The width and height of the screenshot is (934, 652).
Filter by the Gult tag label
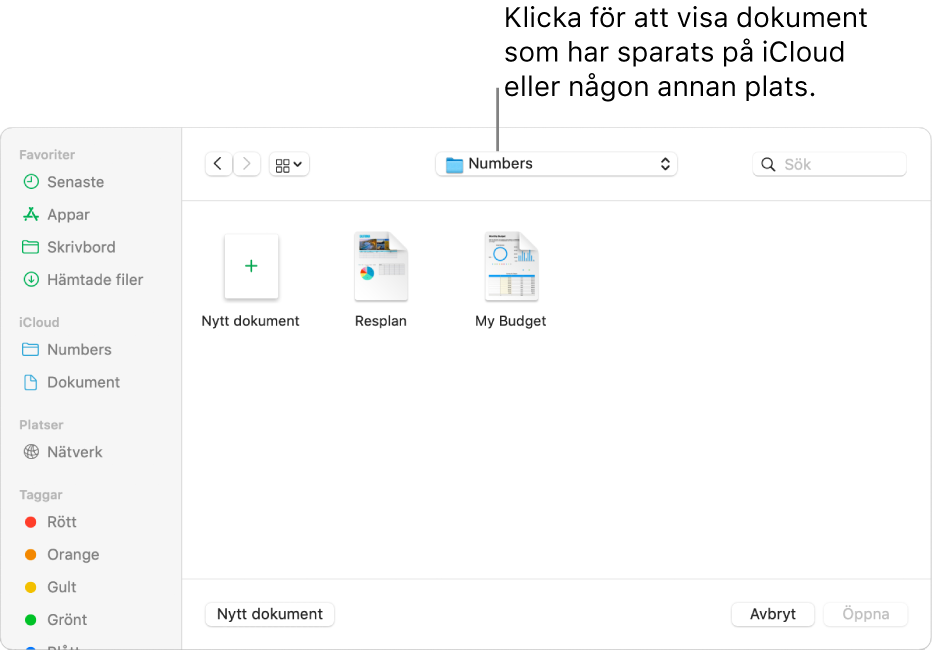click(62, 588)
